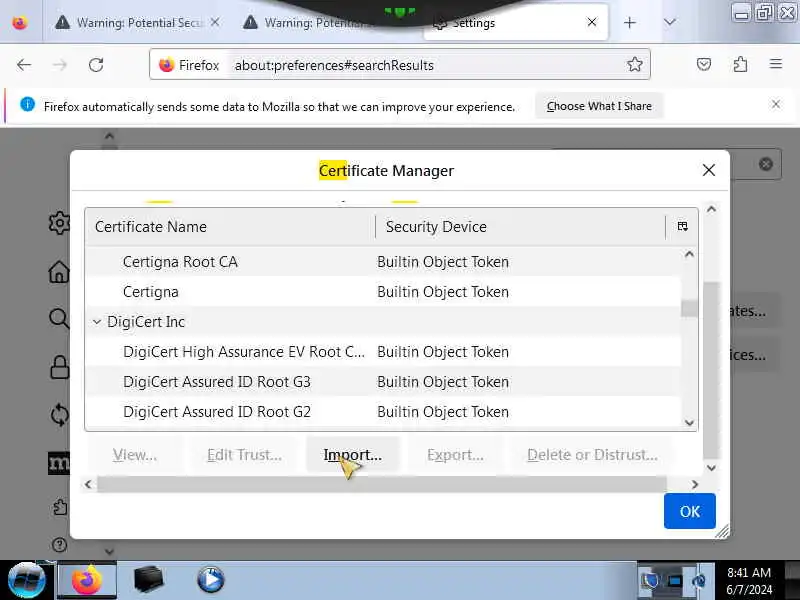
Task: Open Firefox Support help icon
Action: pyautogui.click(x=60, y=545)
